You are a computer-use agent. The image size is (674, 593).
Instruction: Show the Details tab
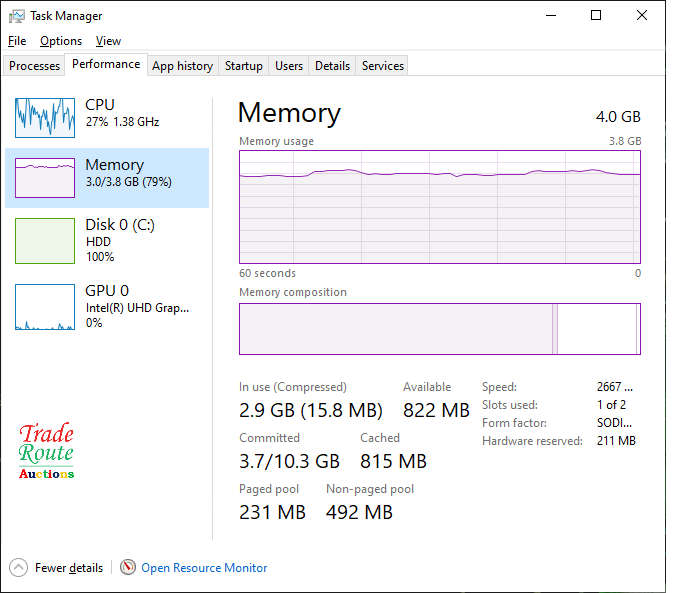pos(332,66)
